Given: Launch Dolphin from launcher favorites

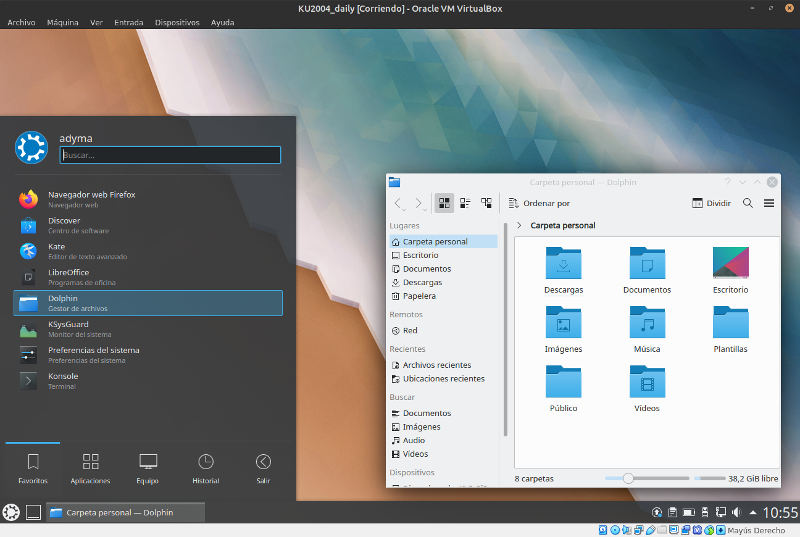Looking at the screenshot, I should [x=148, y=303].
